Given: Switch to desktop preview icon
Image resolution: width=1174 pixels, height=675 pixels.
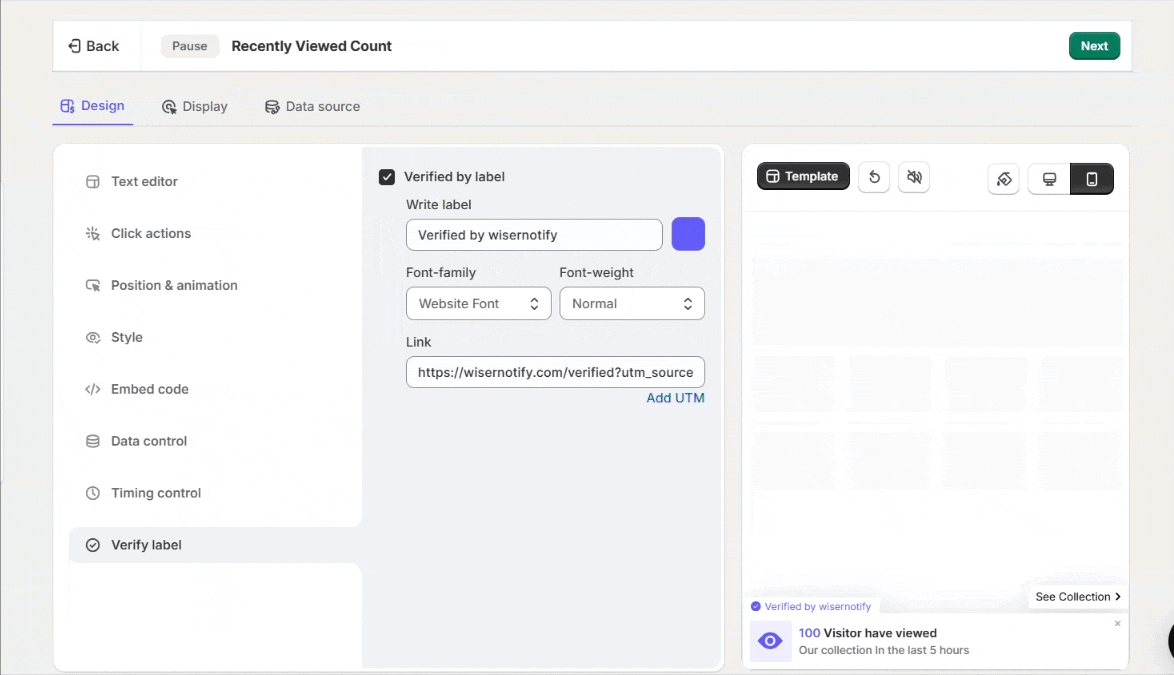Looking at the screenshot, I should point(1050,179).
